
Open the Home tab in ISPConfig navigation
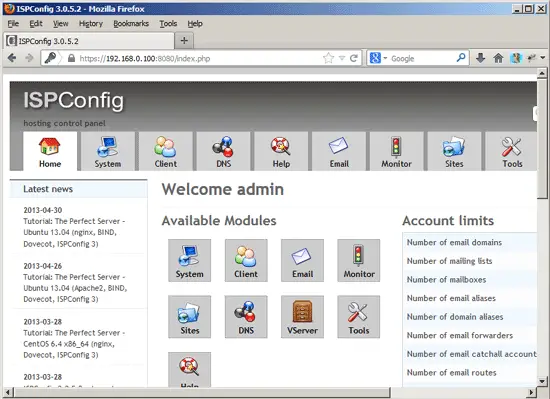(x=50, y=151)
